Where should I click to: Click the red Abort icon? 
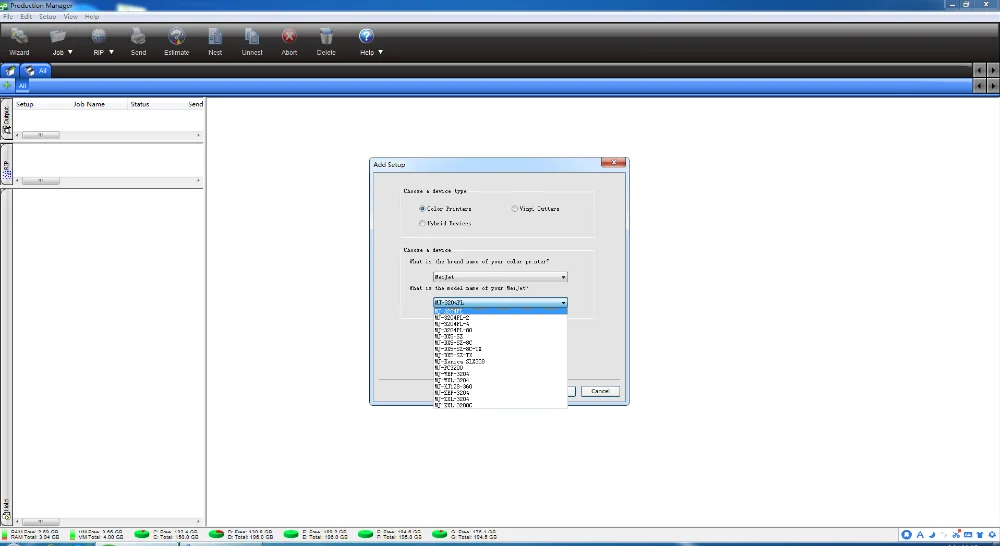point(289,36)
